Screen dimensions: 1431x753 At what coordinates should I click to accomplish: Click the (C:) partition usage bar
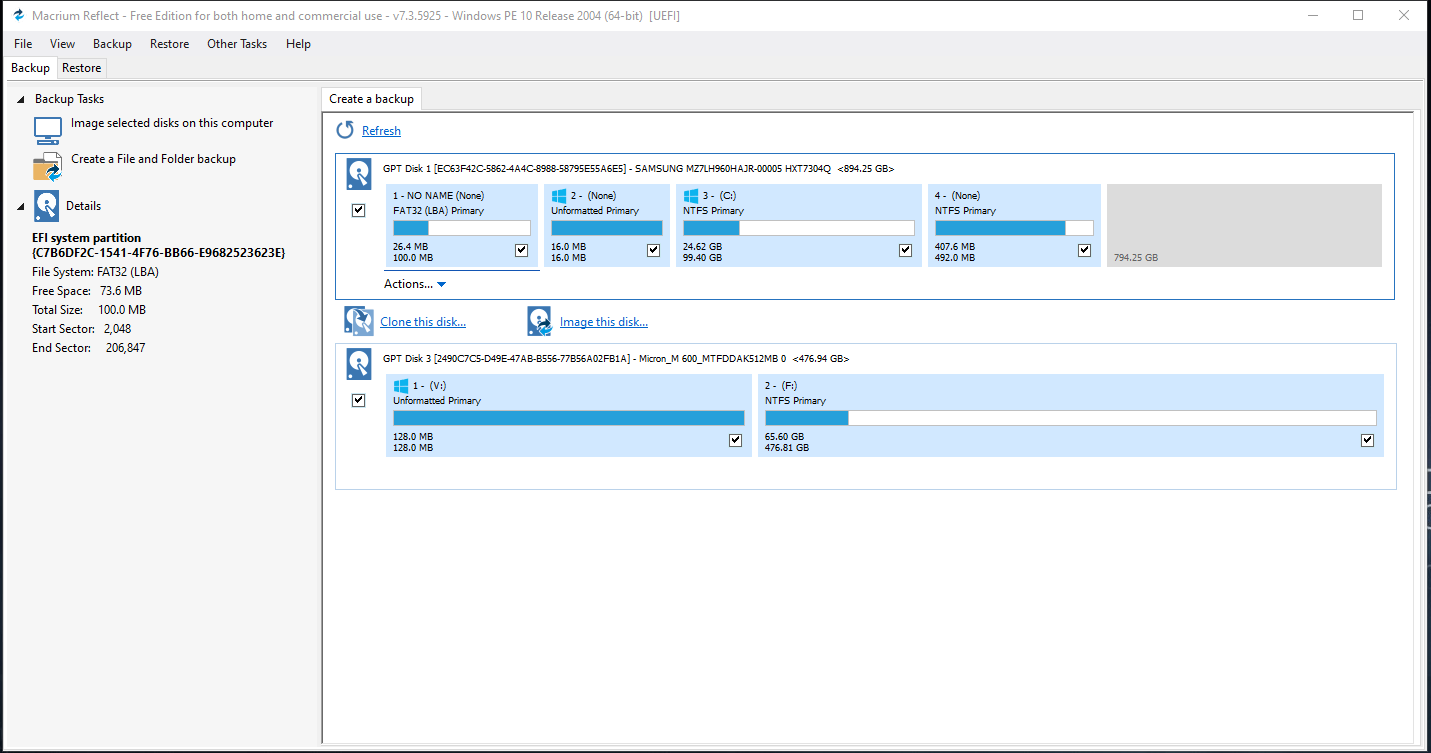coord(798,228)
